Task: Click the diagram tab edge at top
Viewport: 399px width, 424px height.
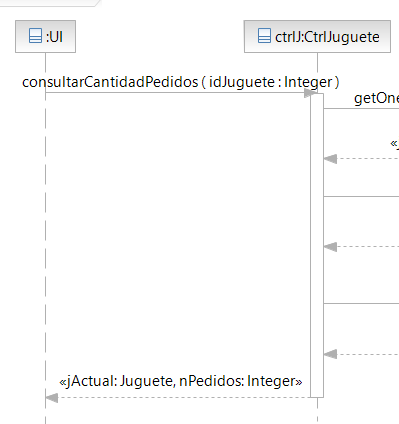Action: [50, 3]
